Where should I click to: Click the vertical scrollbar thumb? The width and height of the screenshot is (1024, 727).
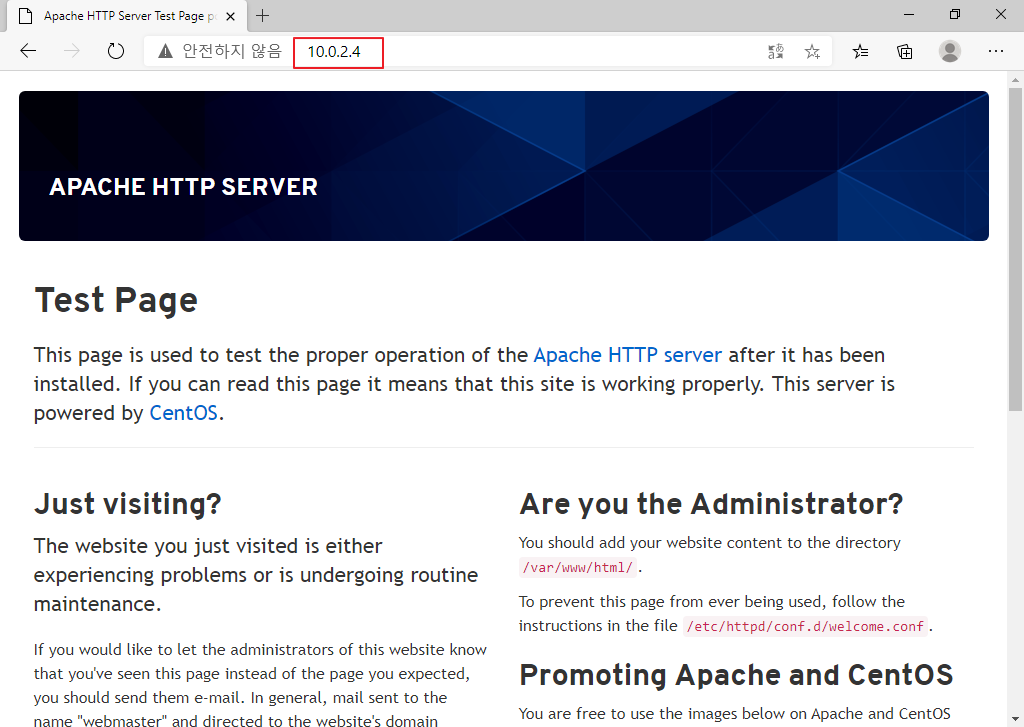click(x=1015, y=250)
